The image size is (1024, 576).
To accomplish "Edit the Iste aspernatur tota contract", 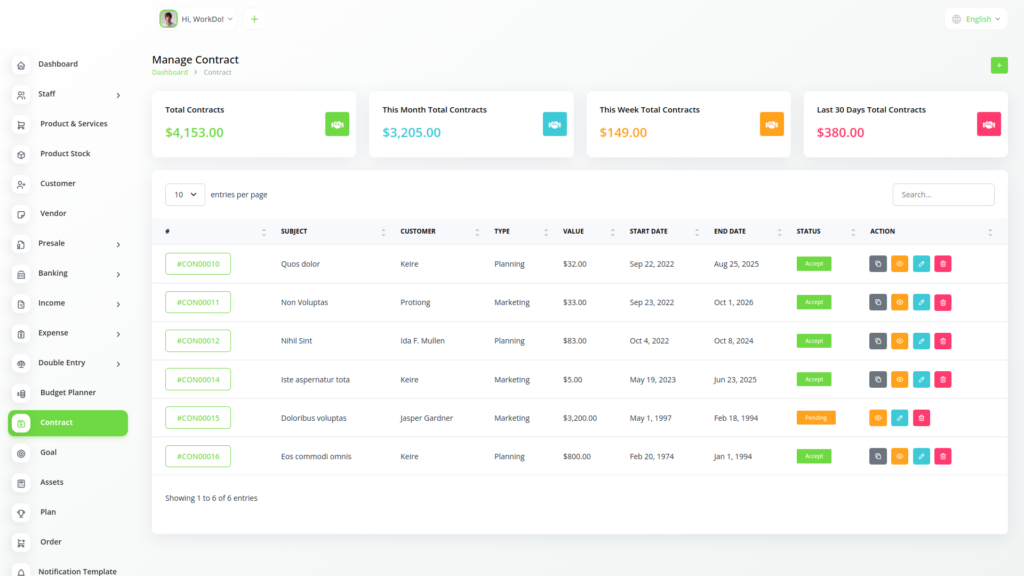I will pos(921,380).
